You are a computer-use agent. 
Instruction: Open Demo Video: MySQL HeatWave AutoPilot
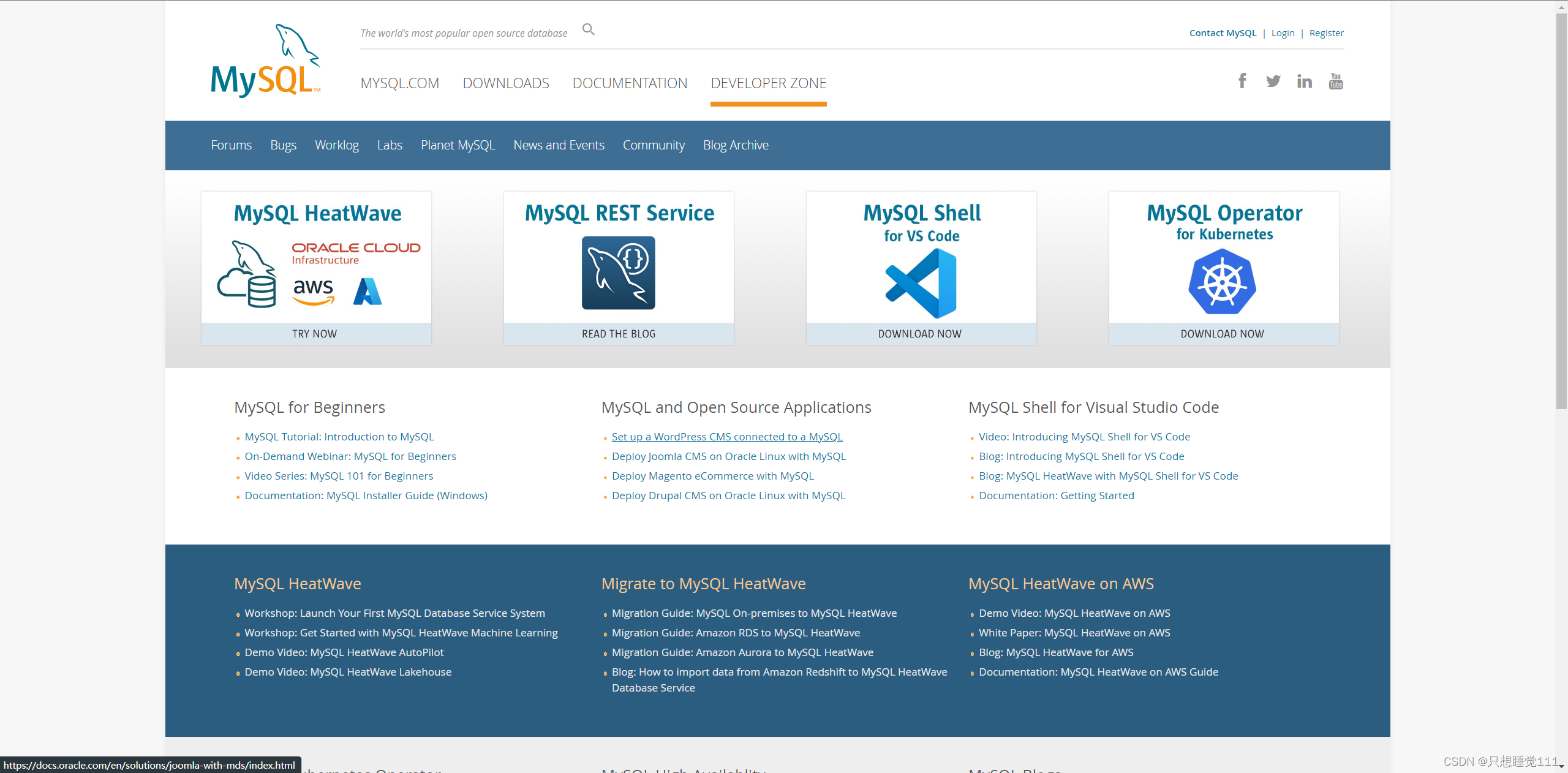344,652
